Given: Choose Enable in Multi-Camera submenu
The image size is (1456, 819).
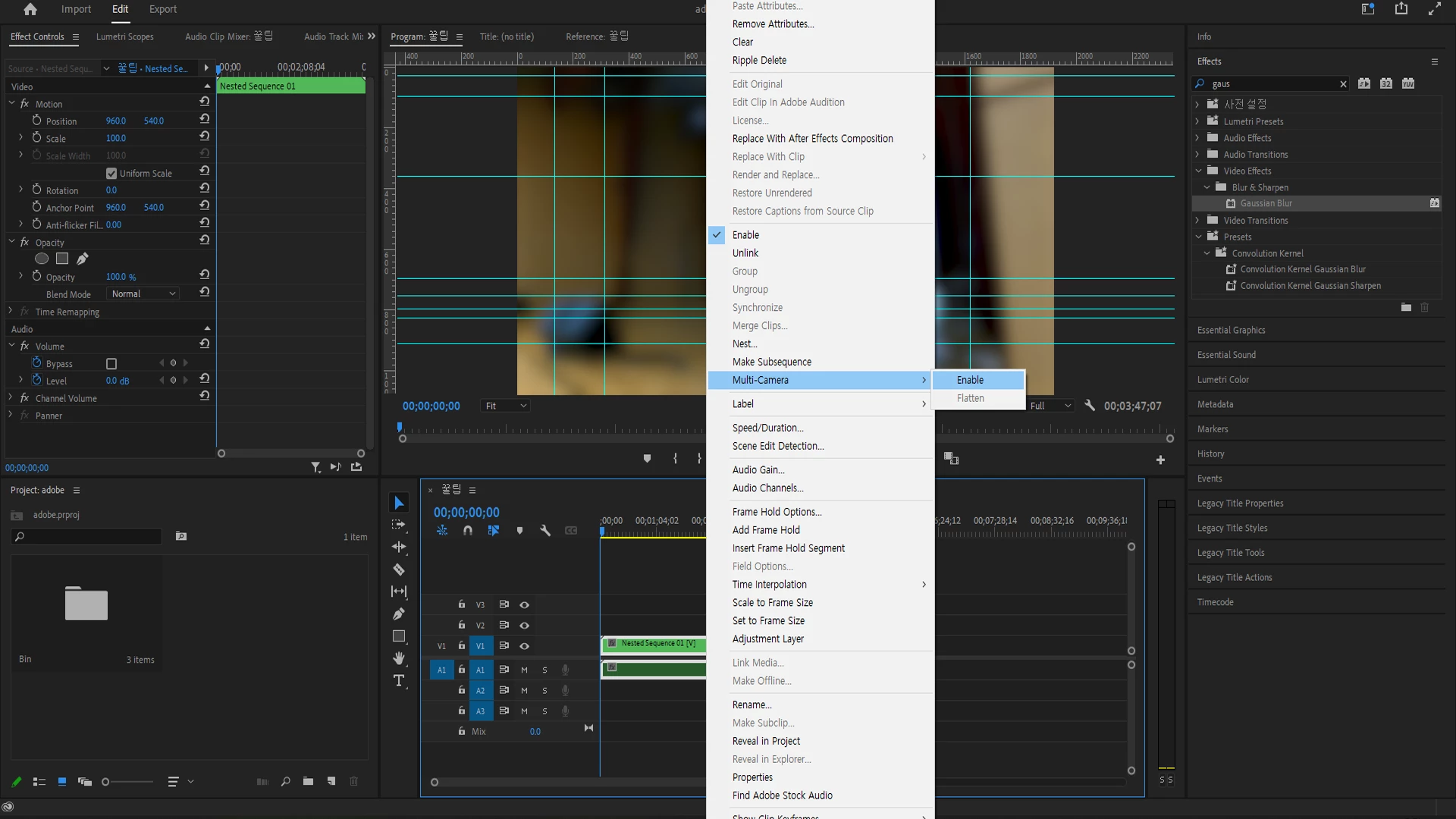Looking at the screenshot, I should (970, 380).
